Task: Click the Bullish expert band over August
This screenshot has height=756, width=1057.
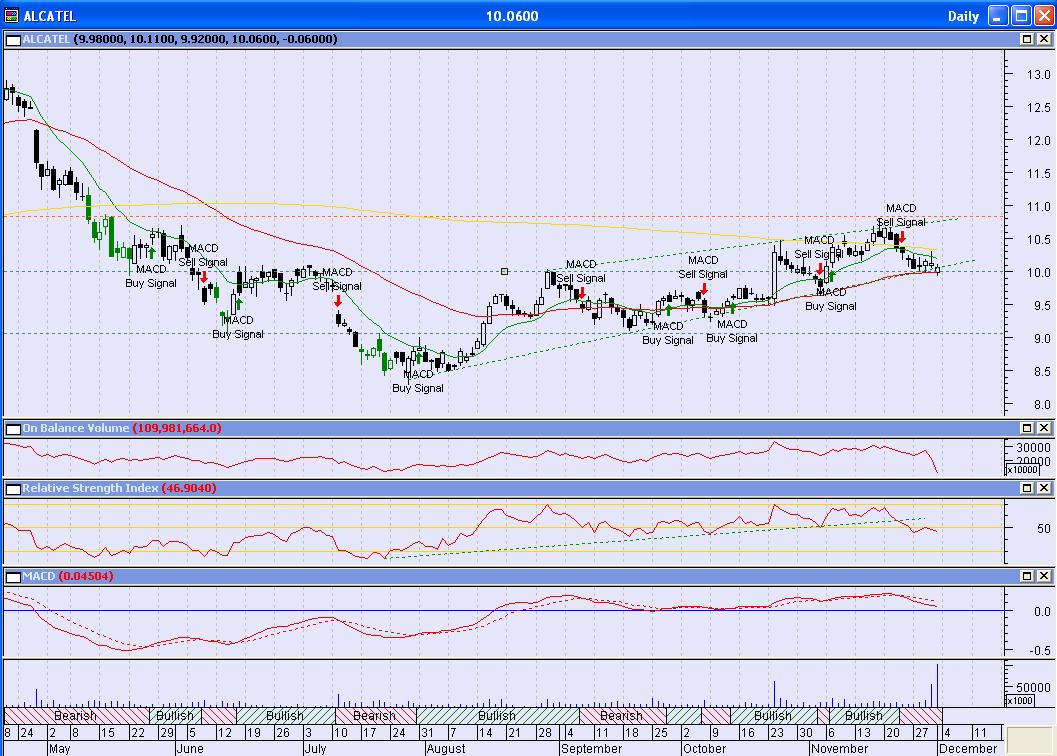Action: 497,716
